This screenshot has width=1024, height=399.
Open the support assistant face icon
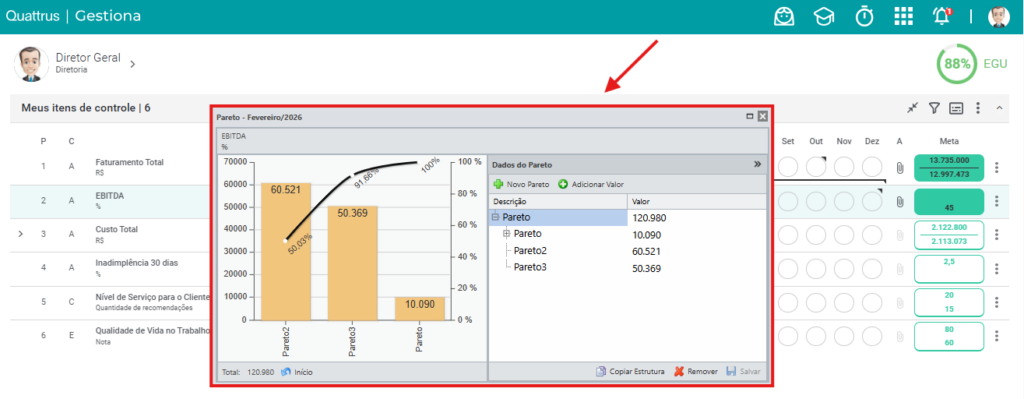[x=784, y=16]
